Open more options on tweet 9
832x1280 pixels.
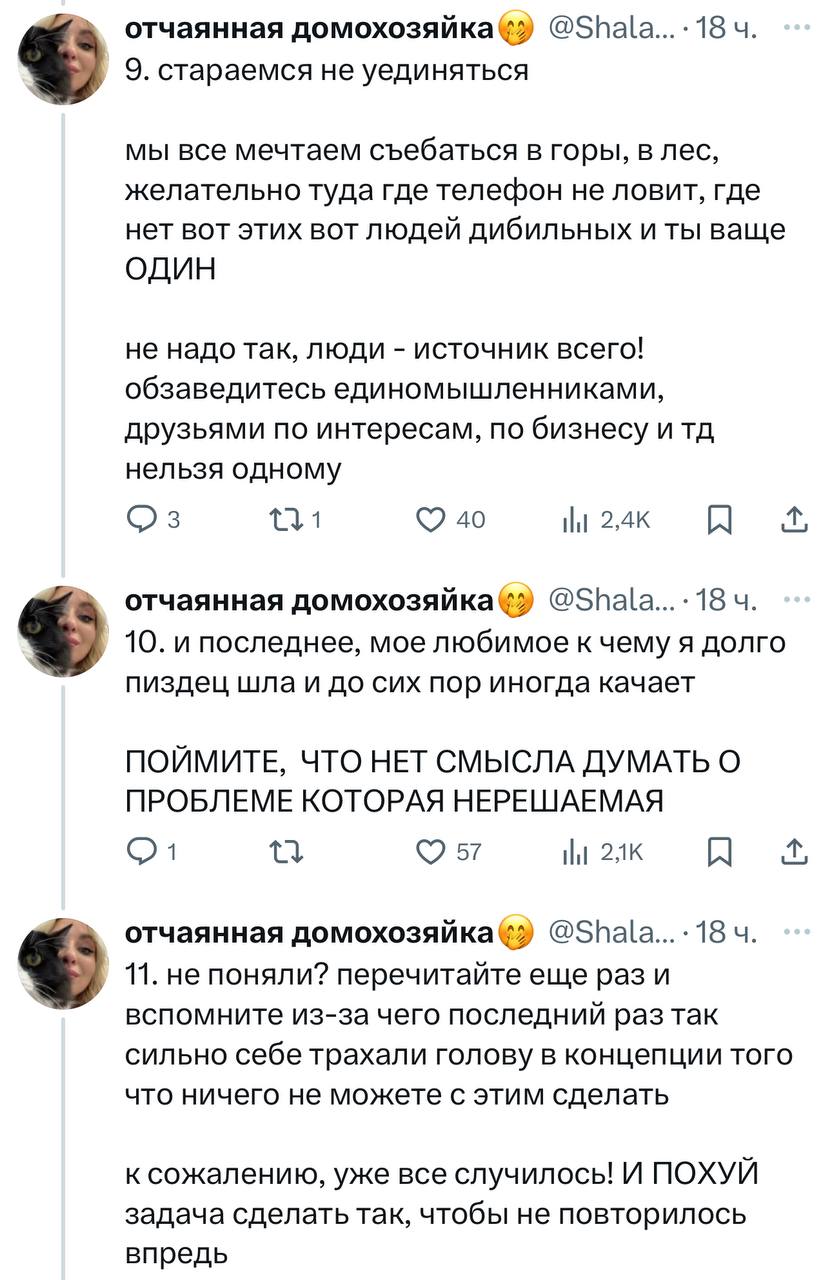click(796, 29)
